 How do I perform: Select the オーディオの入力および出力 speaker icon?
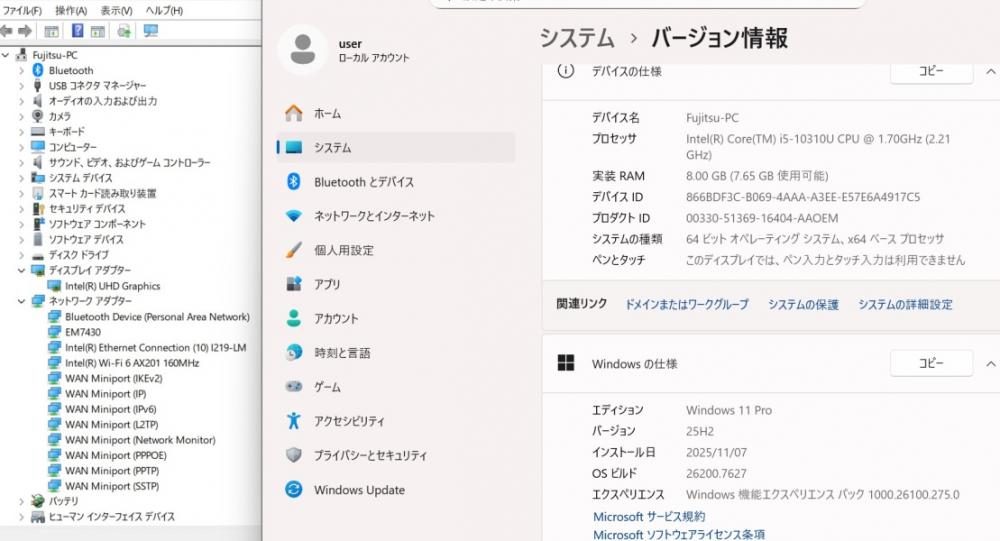(38, 101)
